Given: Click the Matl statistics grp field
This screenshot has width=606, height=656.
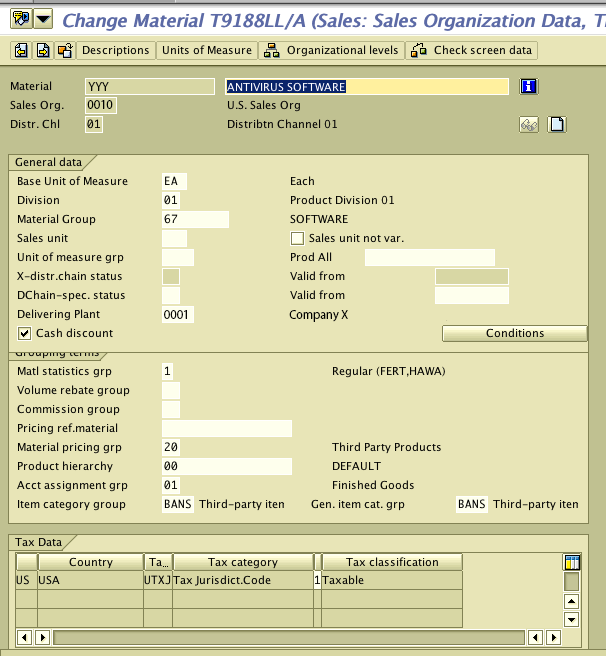Looking at the screenshot, I should (x=167, y=371).
